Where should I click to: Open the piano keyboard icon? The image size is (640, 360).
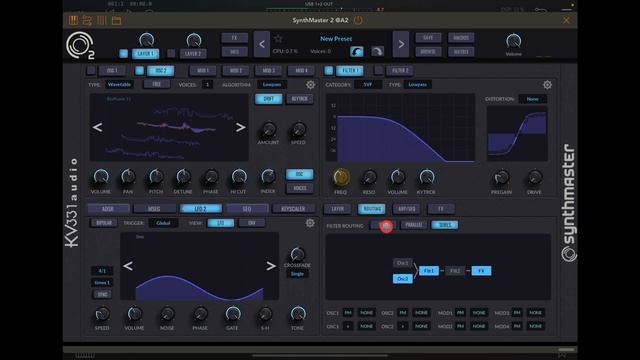tap(73, 20)
